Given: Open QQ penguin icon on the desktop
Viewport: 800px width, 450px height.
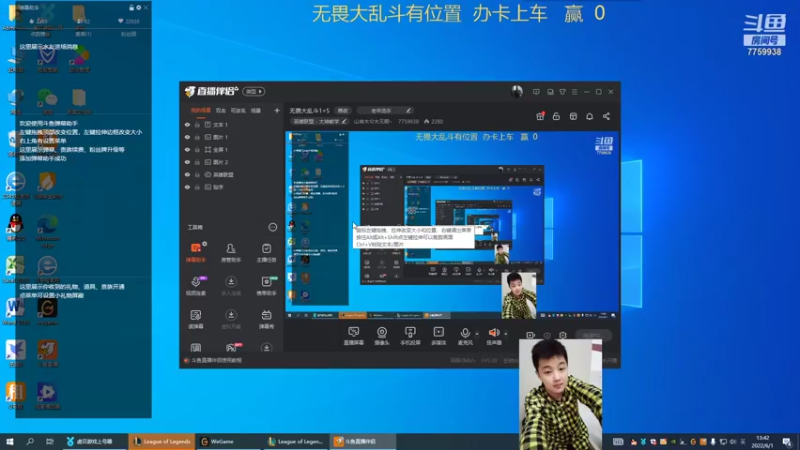Looking at the screenshot, I should point(15,228).
